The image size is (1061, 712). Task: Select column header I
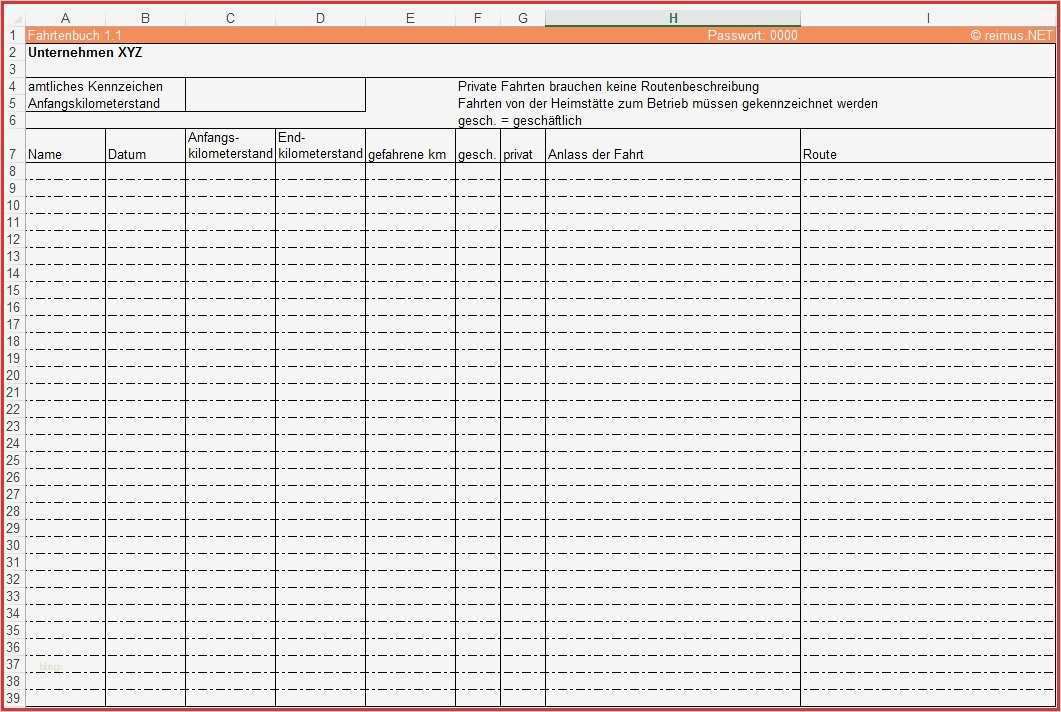point(928,18)
